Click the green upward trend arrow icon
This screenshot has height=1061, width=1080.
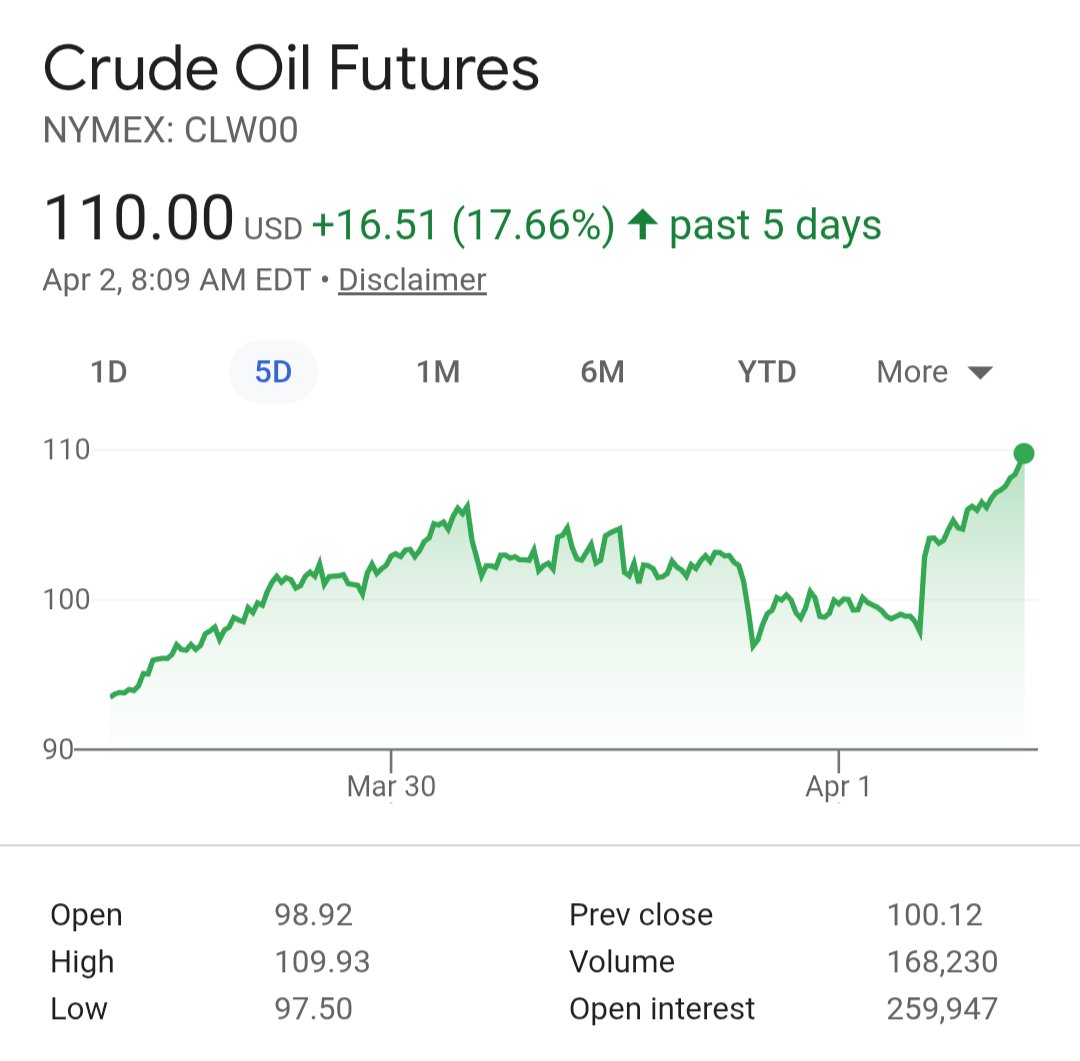click(x=643, y=225)
